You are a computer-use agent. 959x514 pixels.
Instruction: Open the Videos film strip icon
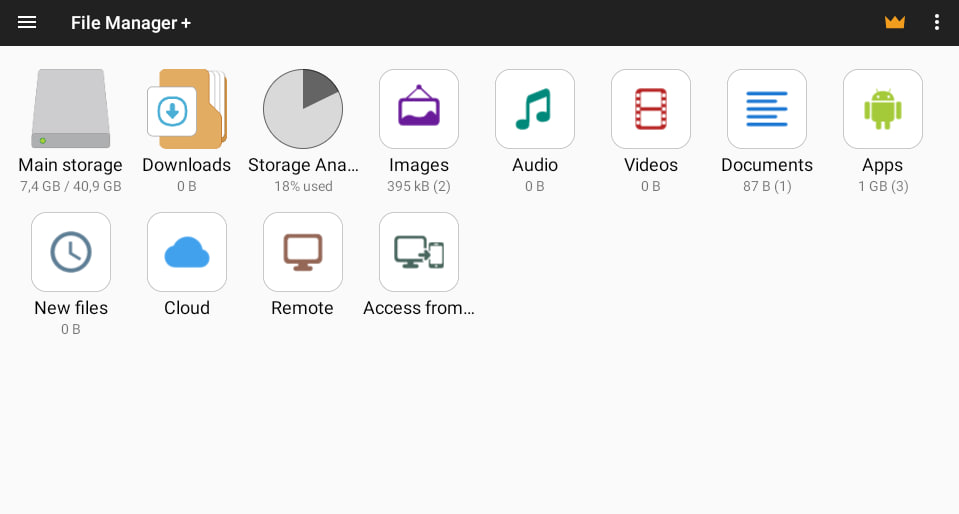click(x=650, y=109)
